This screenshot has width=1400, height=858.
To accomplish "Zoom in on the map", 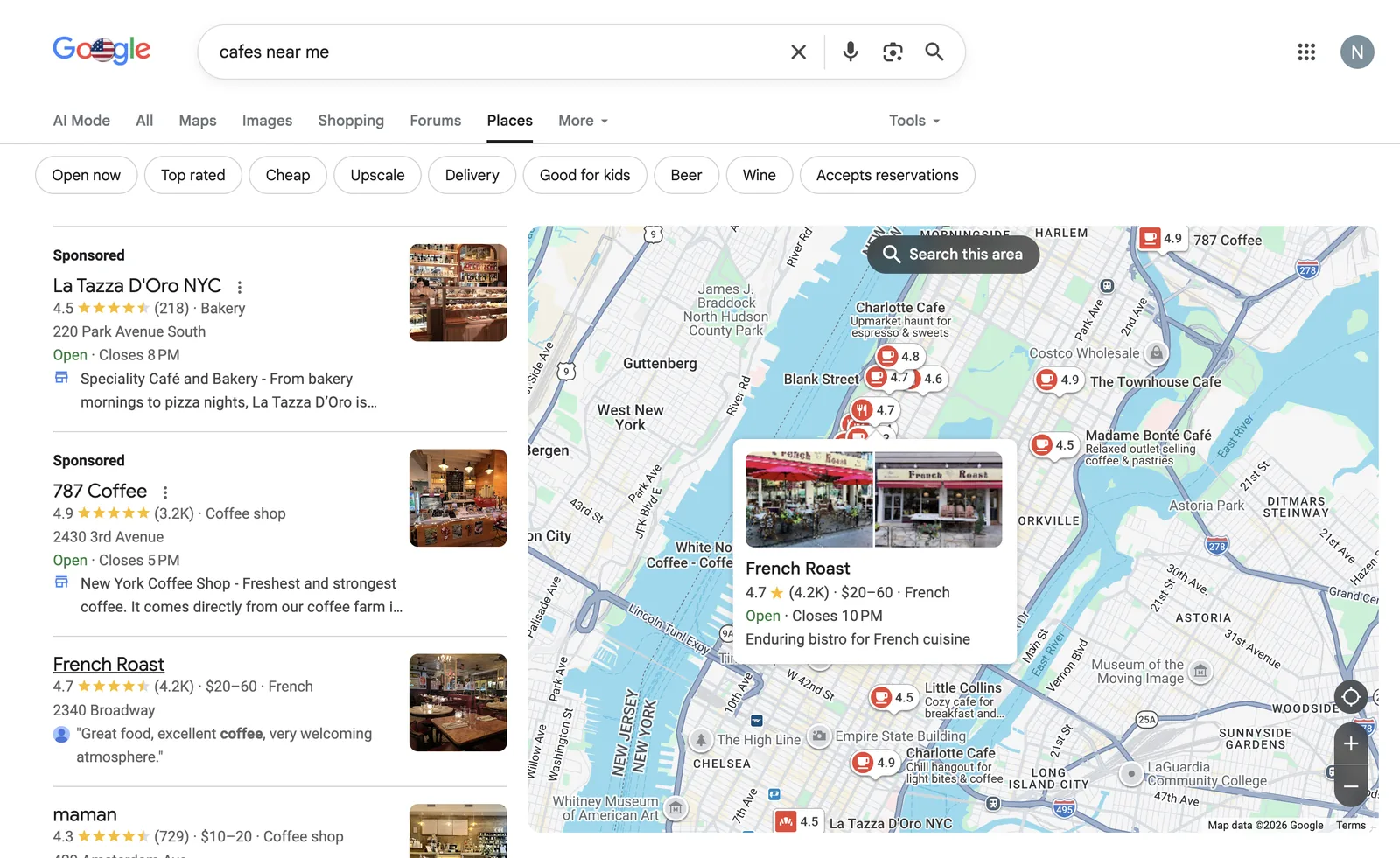I will 1351,743.
